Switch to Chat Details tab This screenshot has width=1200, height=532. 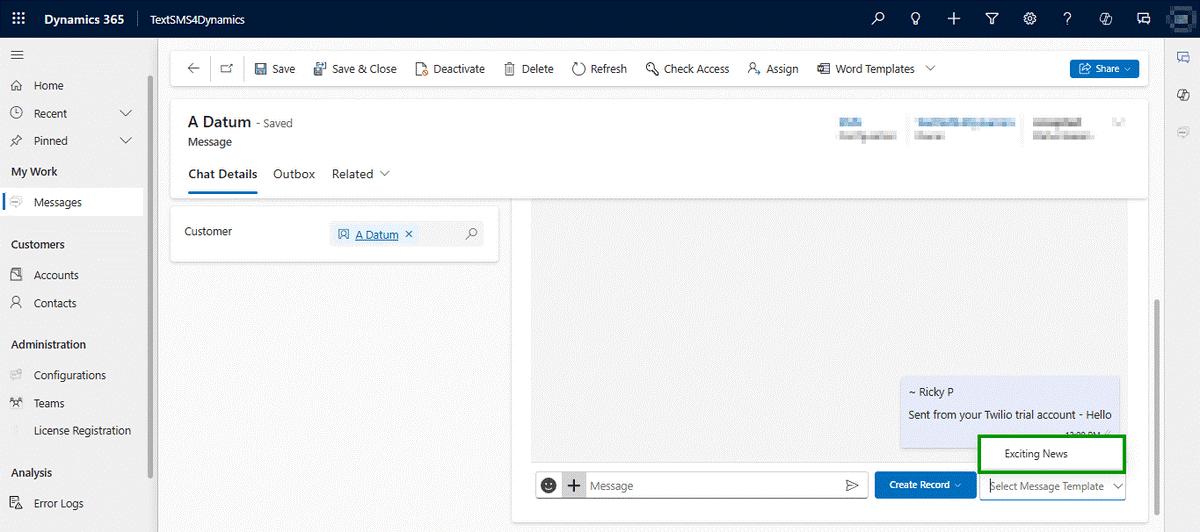[222, 174]
